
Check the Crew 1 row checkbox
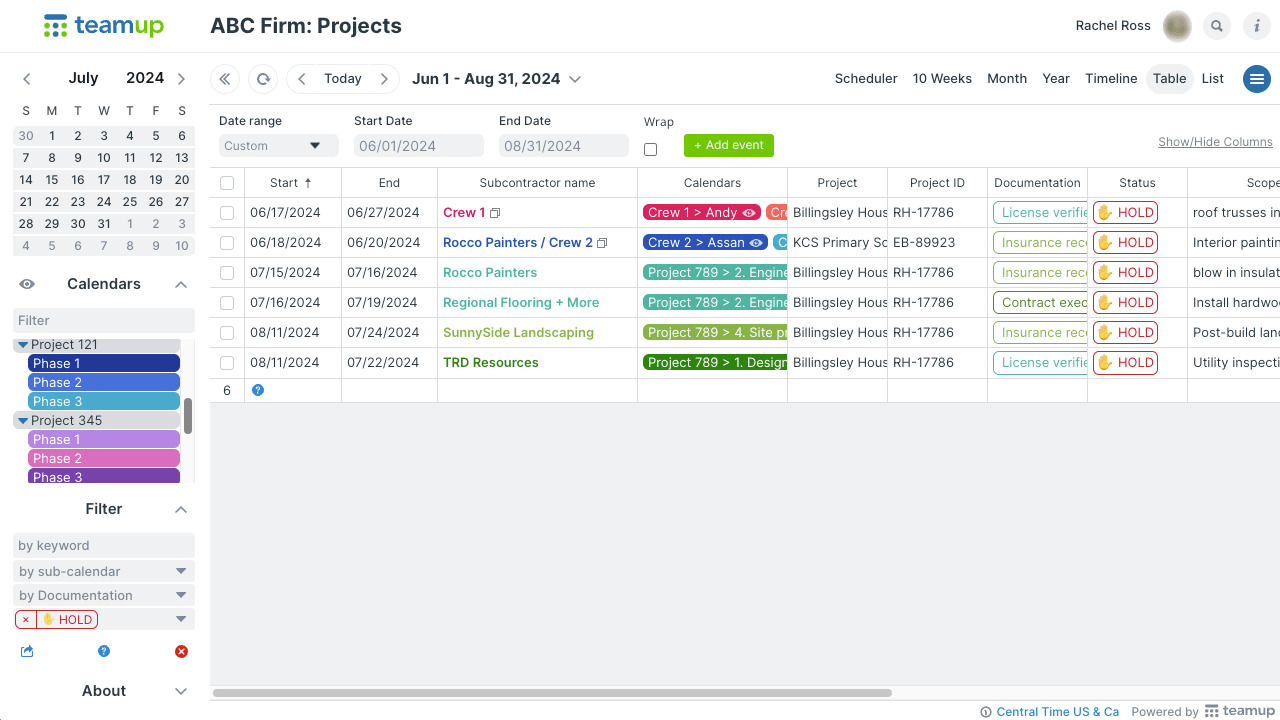[x=227, y=213]
